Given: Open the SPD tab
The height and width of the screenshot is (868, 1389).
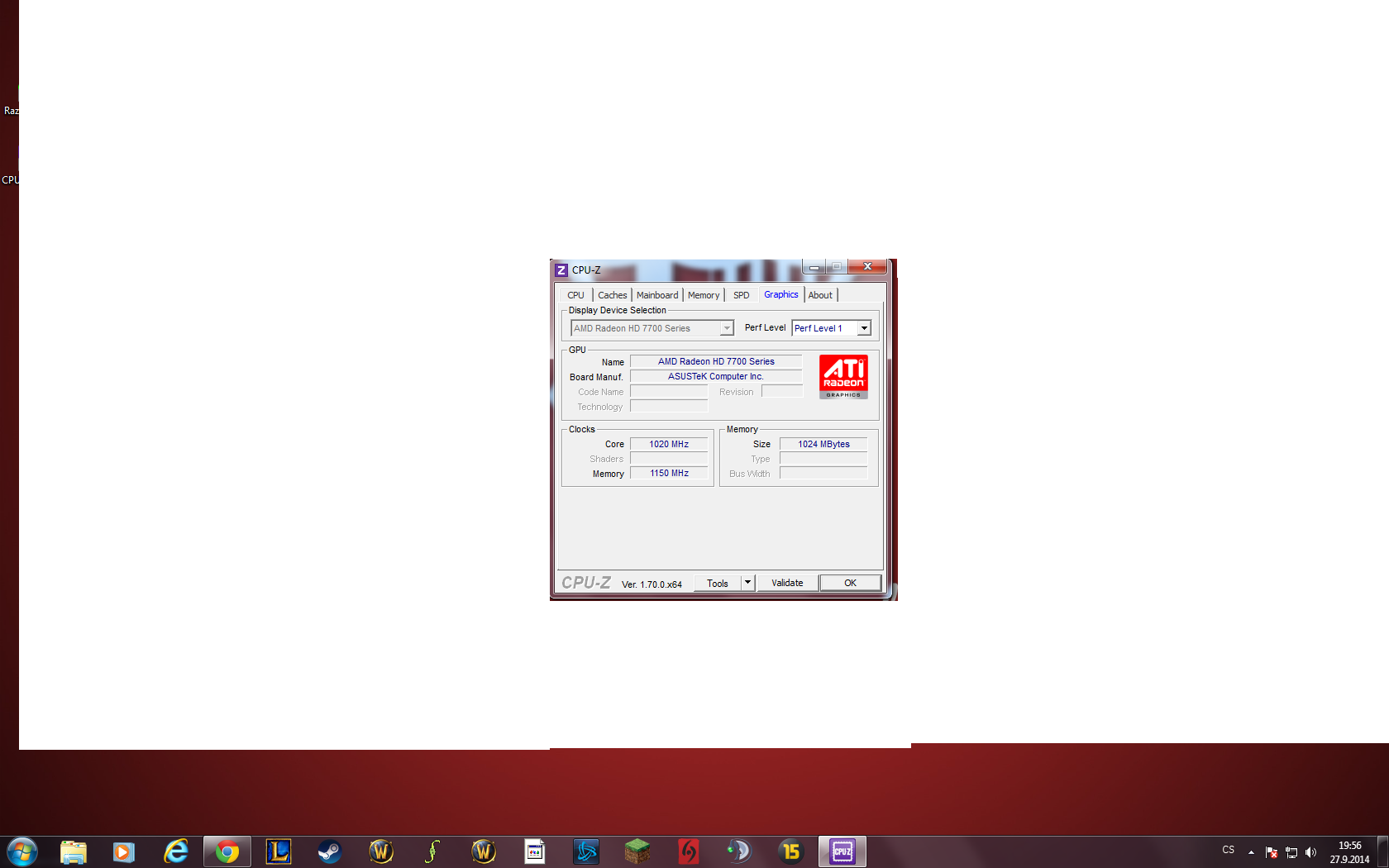Looking at the screenshot, I should pos(741,295).
